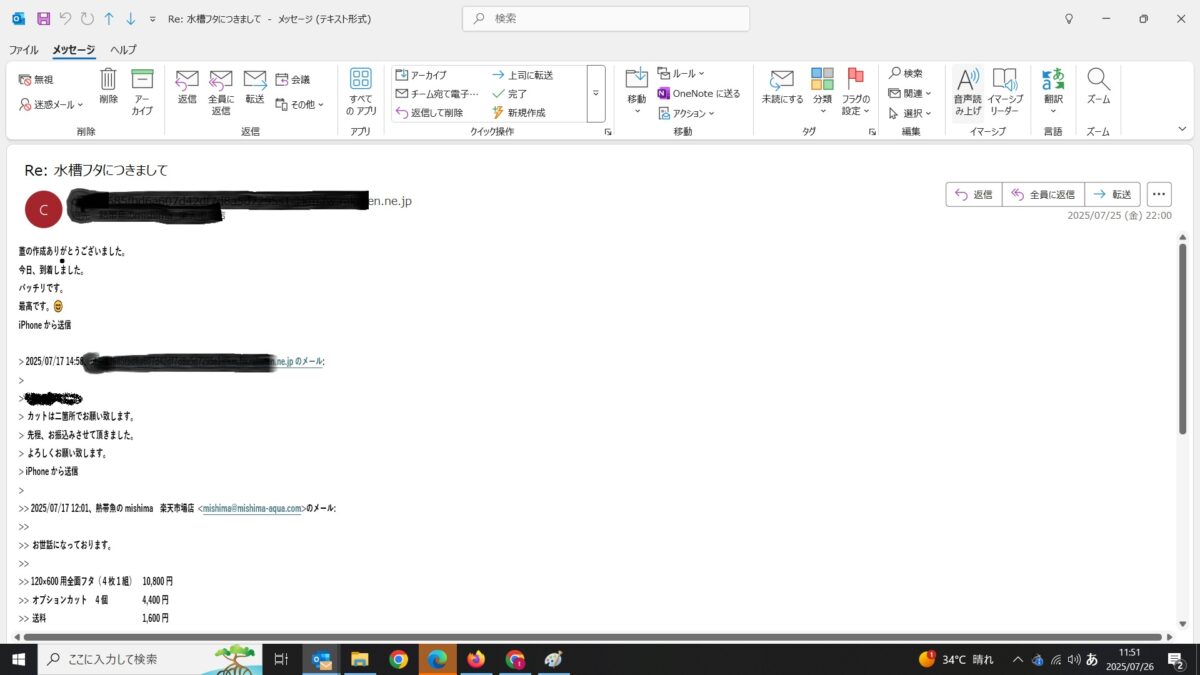1200x675 pixels.
Task: Go to previous item with up arrow
Action: (x=109, y=19)
